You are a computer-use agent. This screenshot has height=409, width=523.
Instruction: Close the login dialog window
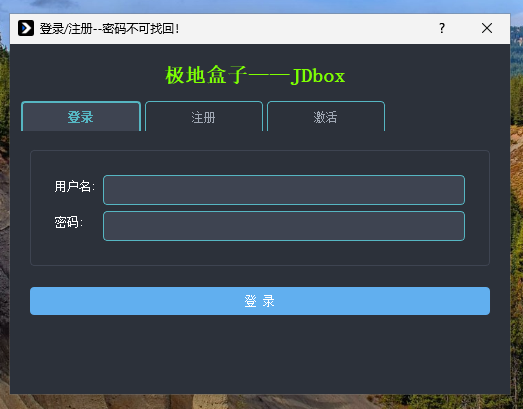coord(487,28)
